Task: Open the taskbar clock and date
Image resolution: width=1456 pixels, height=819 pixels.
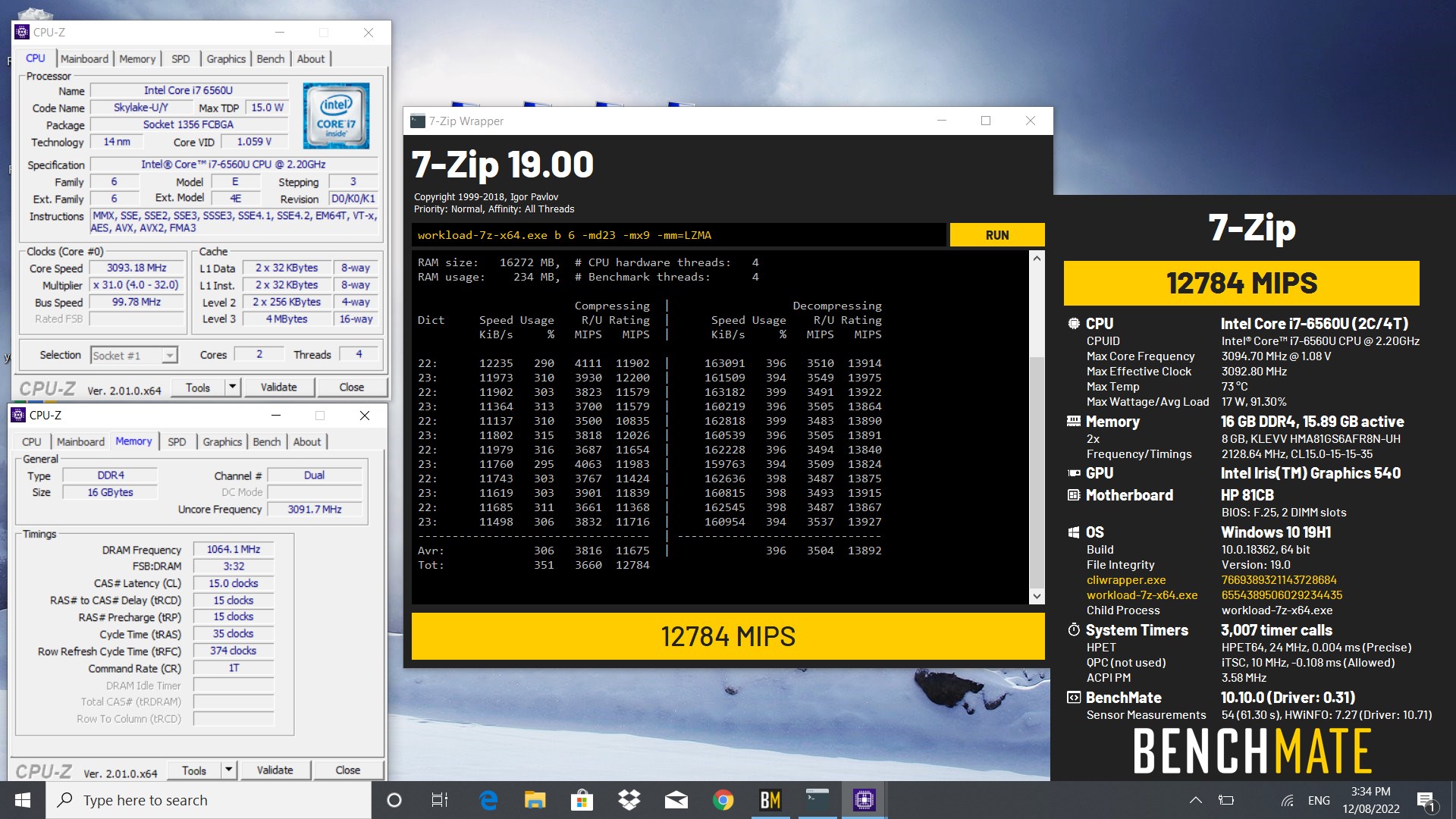Action: [1371, 800]
